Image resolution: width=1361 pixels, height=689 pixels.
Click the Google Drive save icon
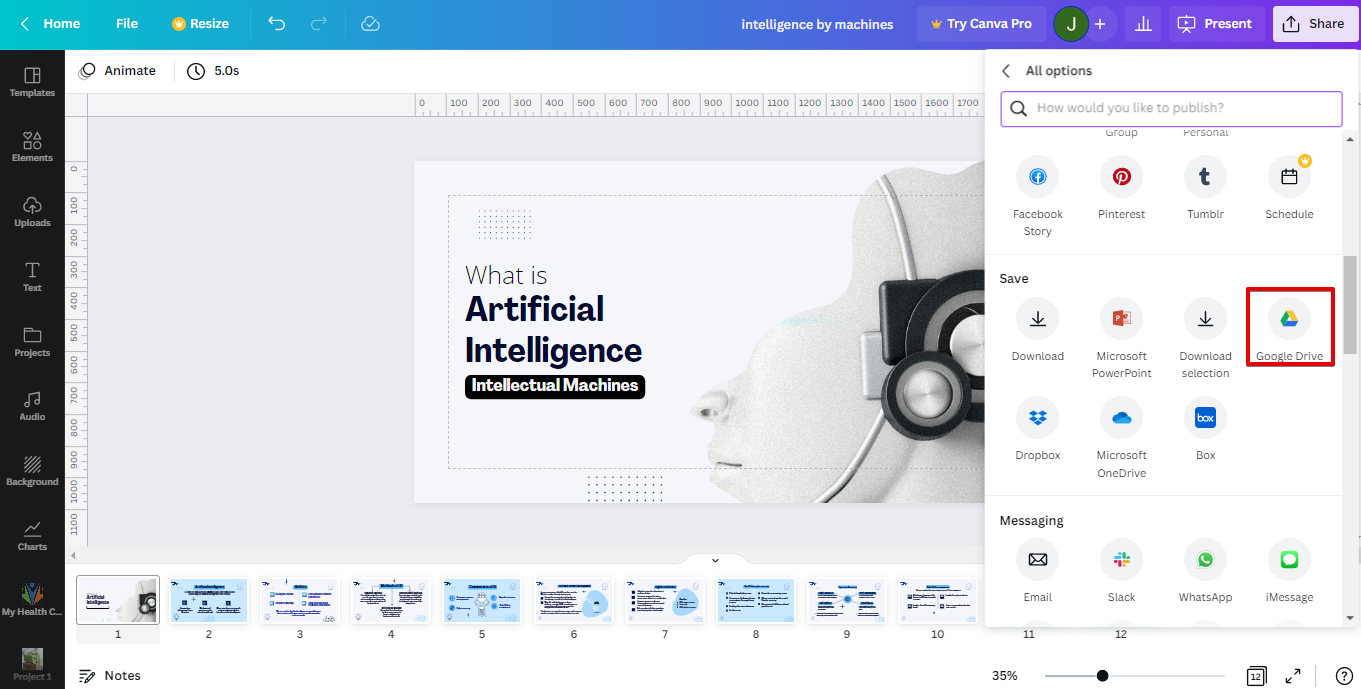[x=1289, y=319]
